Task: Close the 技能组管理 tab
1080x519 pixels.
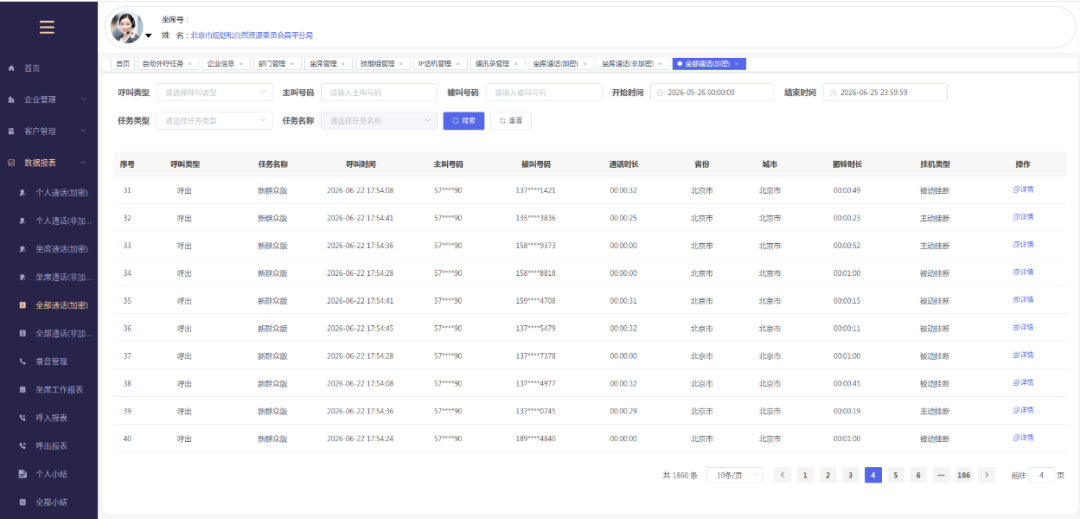Action: pos(400,63)
